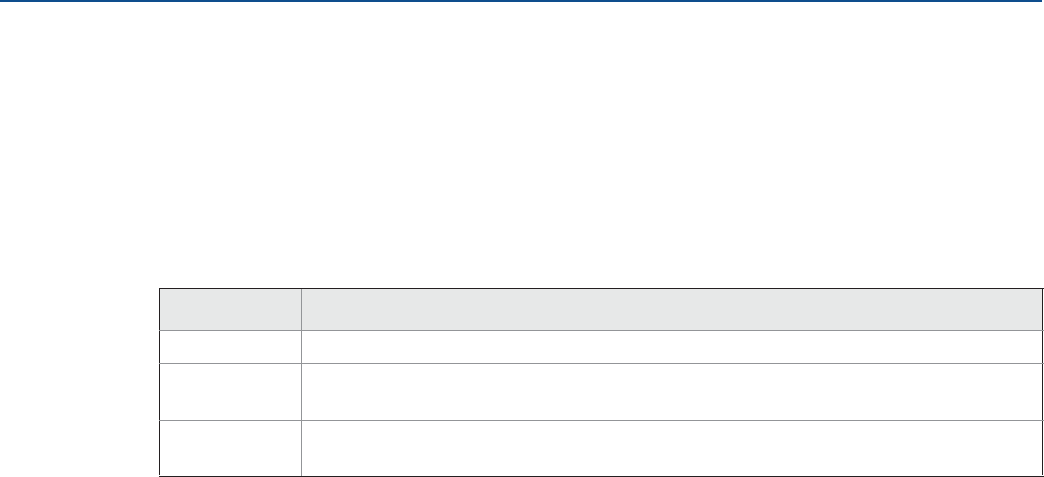Select the first body row's left cell
This screenshot has width=1044, height=477.
pyautogui.click(x=230, y=345)
